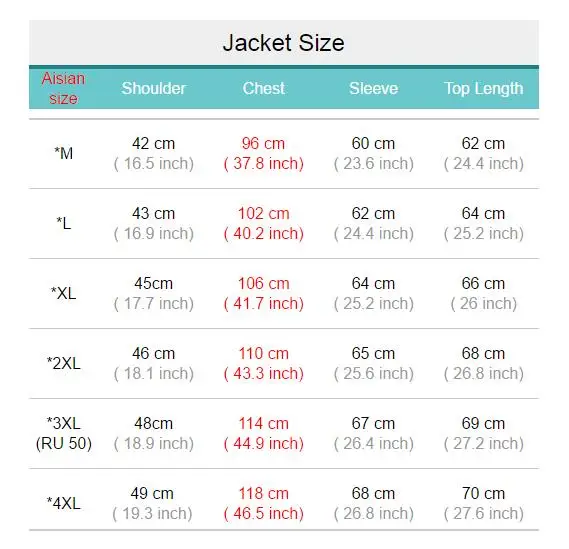Viewport: 569px width, 549px height.
Task: Click the Jacket Size title
Action: [283, 43]
